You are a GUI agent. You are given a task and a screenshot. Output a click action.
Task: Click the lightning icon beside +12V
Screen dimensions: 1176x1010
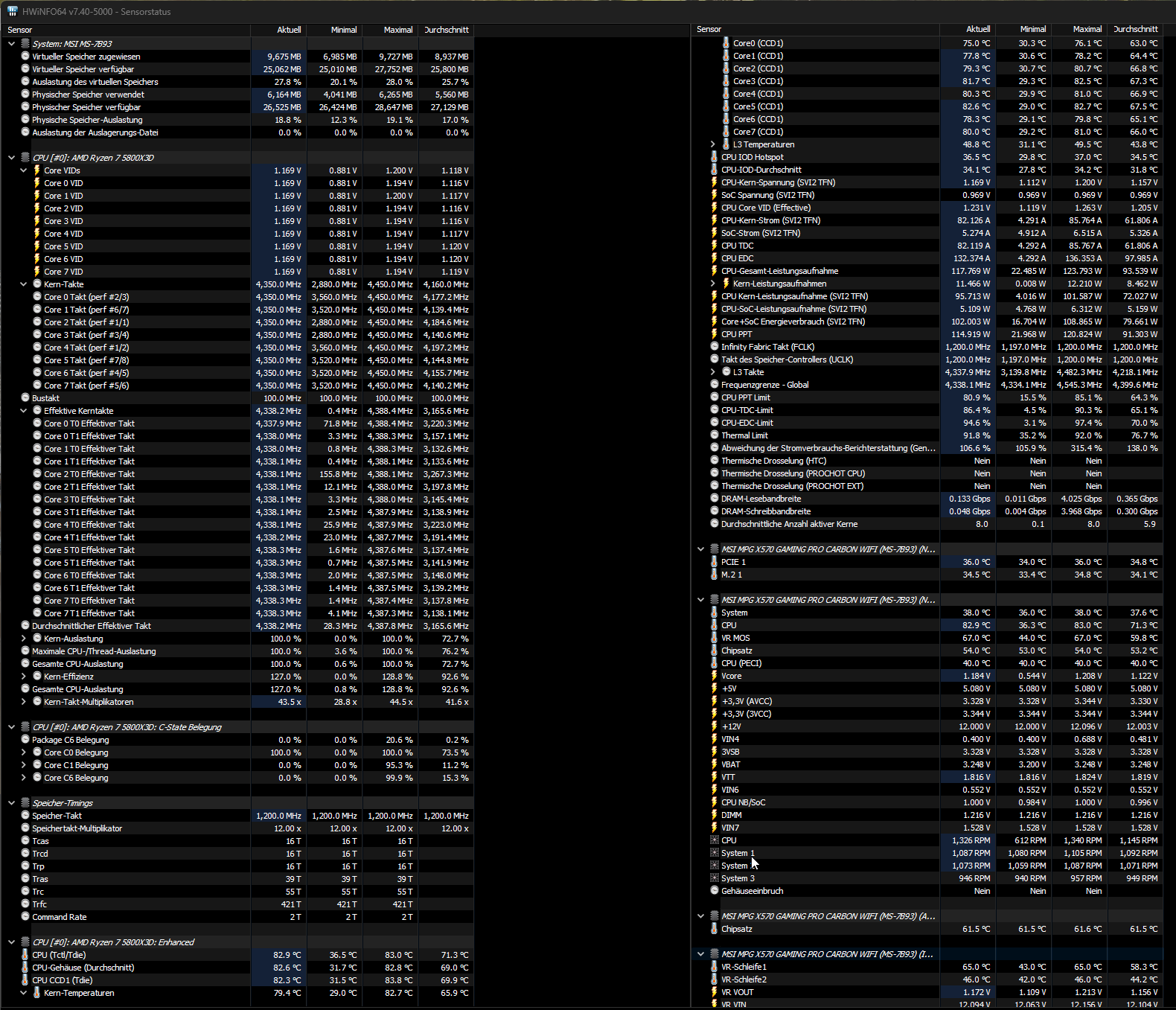pos(715,726)
